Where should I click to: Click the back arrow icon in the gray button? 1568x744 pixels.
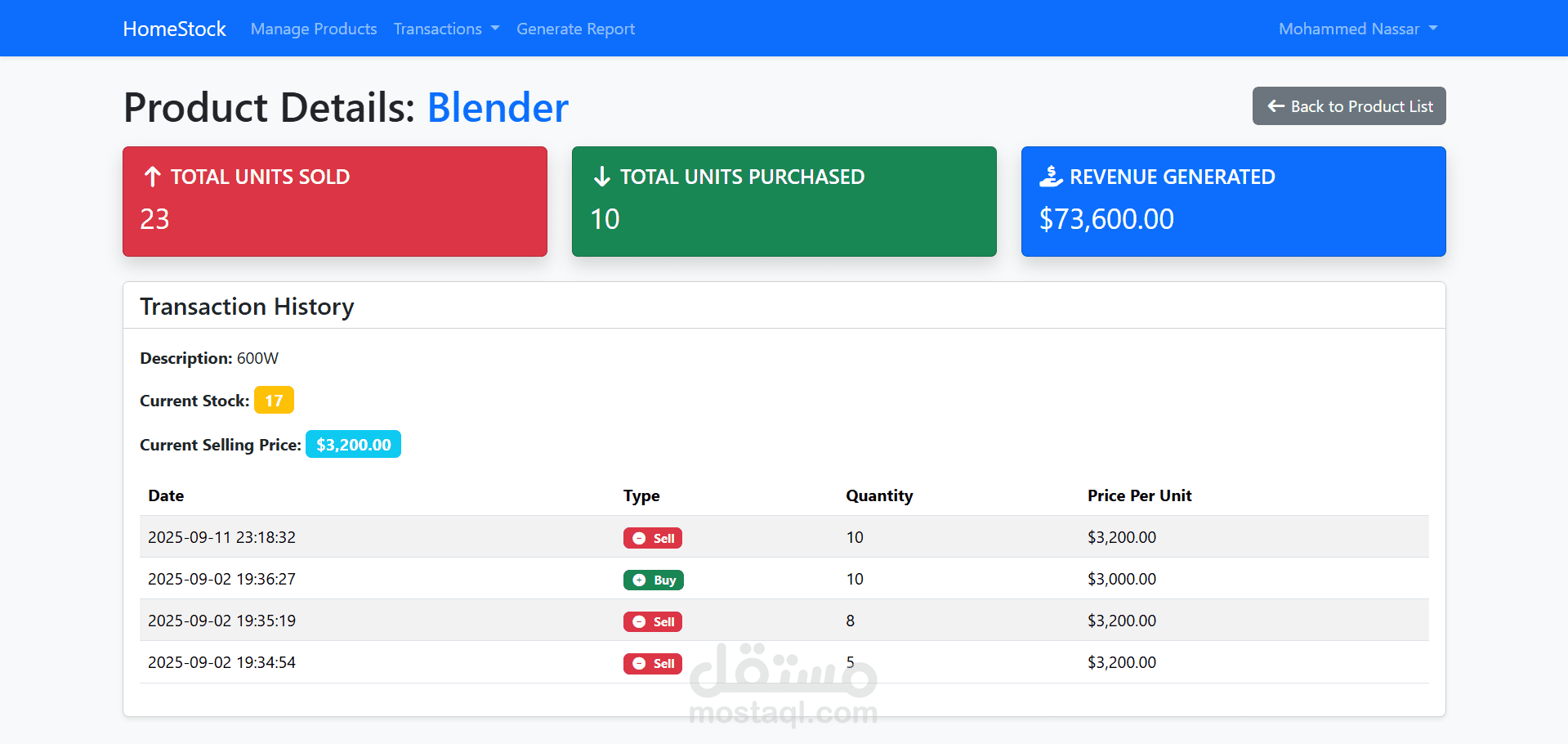1275,106
